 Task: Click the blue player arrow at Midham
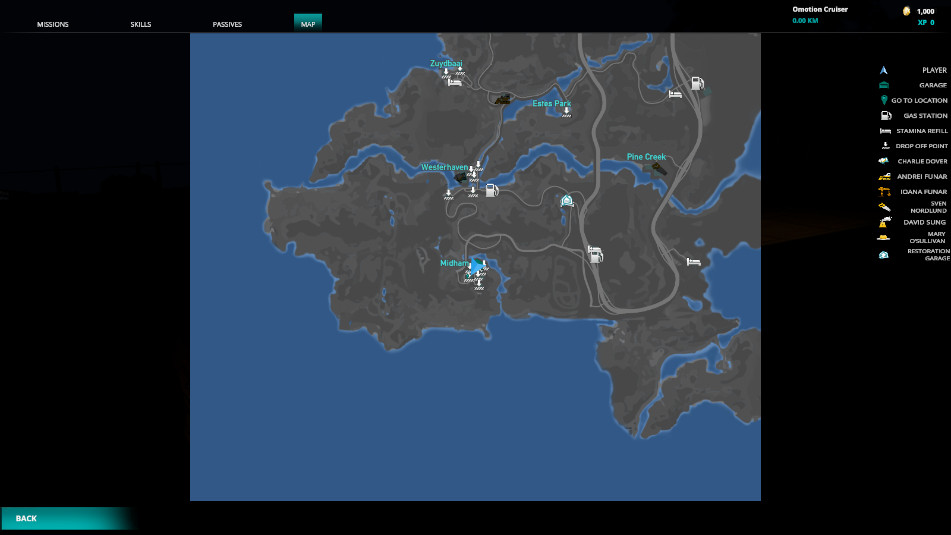coord(479,265)
